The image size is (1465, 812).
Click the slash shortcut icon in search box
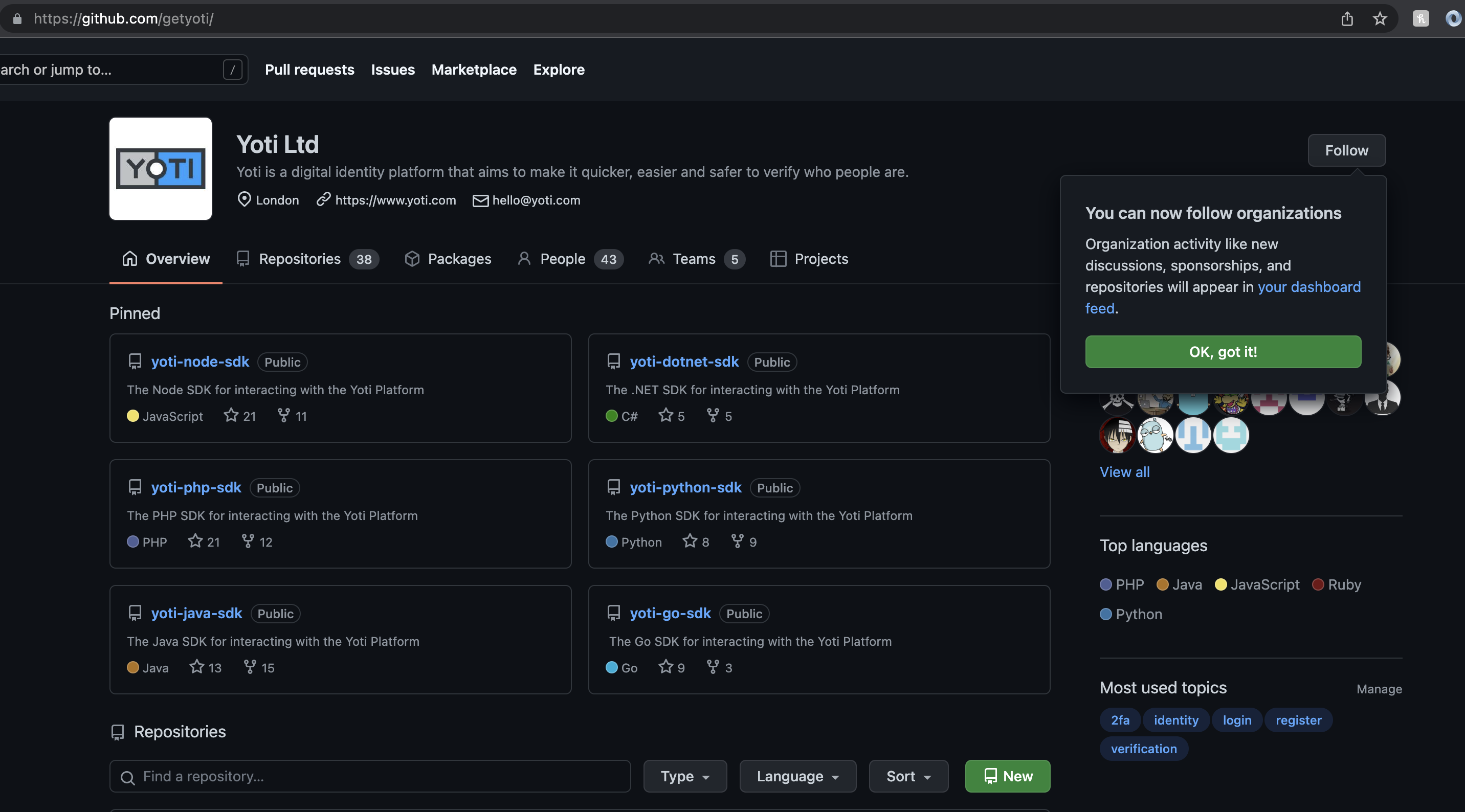tap(232, 70)
